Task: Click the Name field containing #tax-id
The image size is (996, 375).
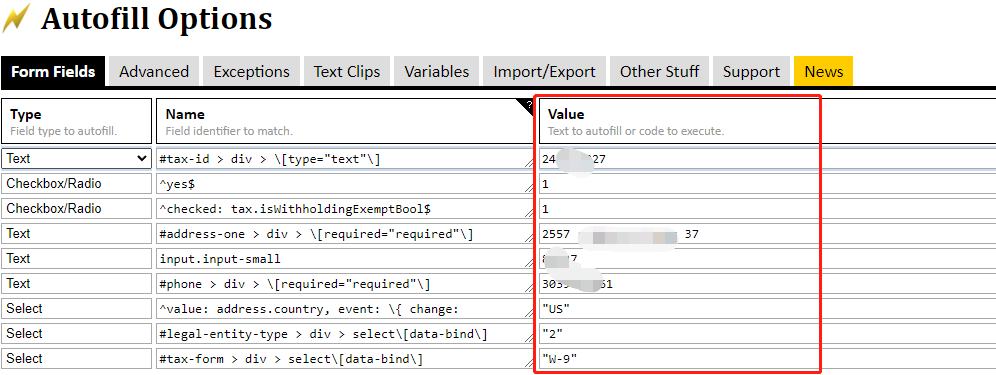Action: pyautogui.click(x=345, y=159)
